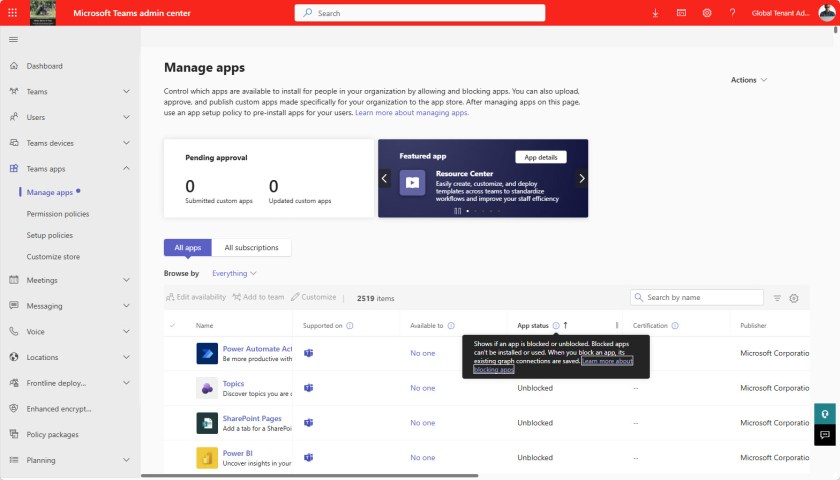
Task: Open the Power BI app link
Action: pos(237,453)
